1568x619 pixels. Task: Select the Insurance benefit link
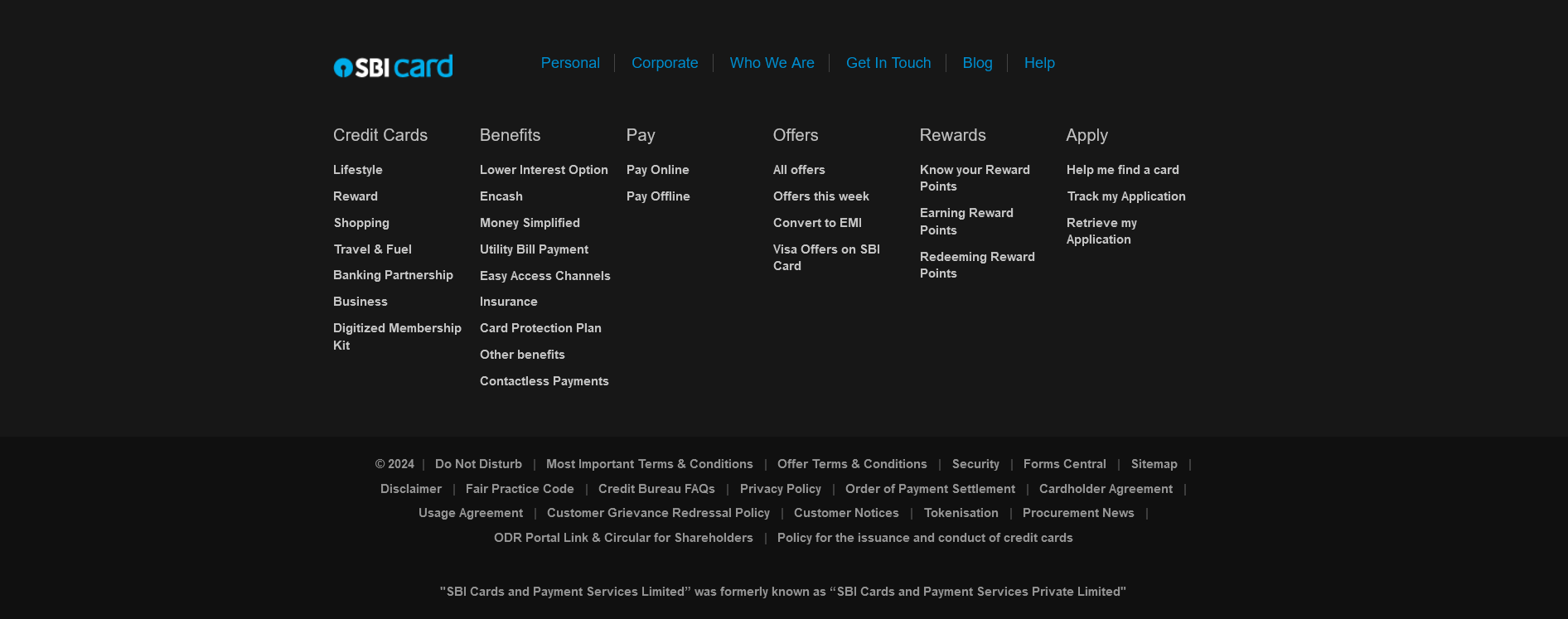coord(509,302)
